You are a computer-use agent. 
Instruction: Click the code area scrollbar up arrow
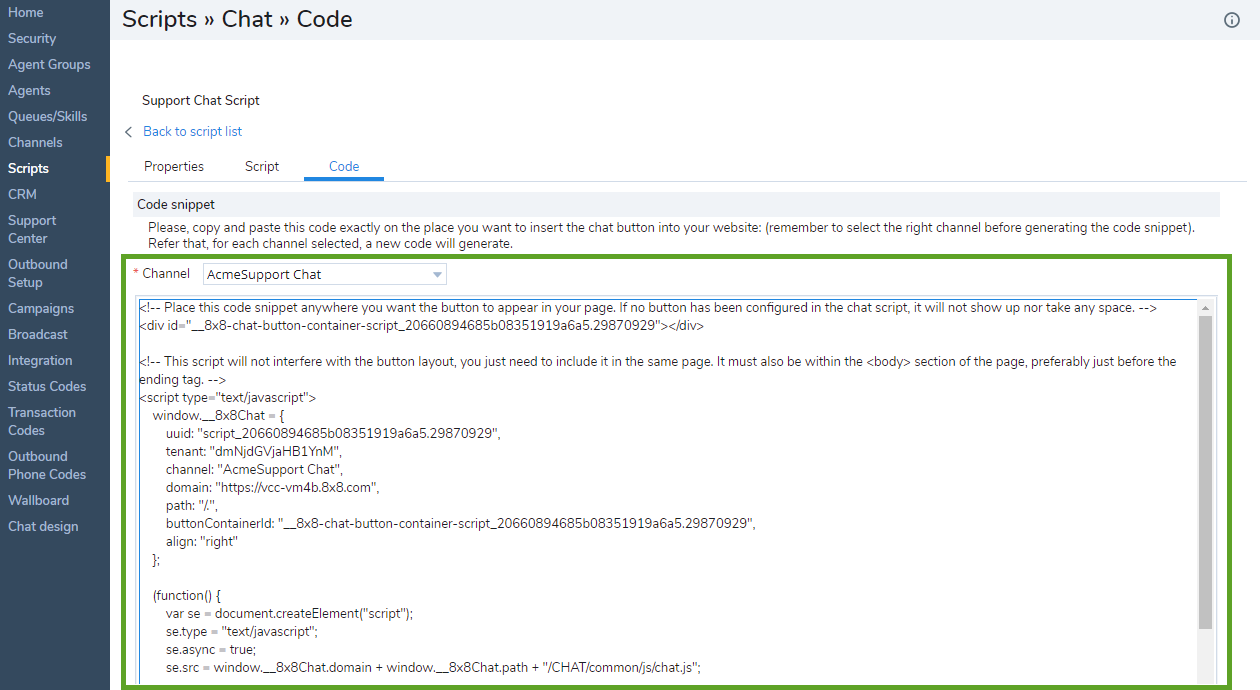[x=1205, y=307]
